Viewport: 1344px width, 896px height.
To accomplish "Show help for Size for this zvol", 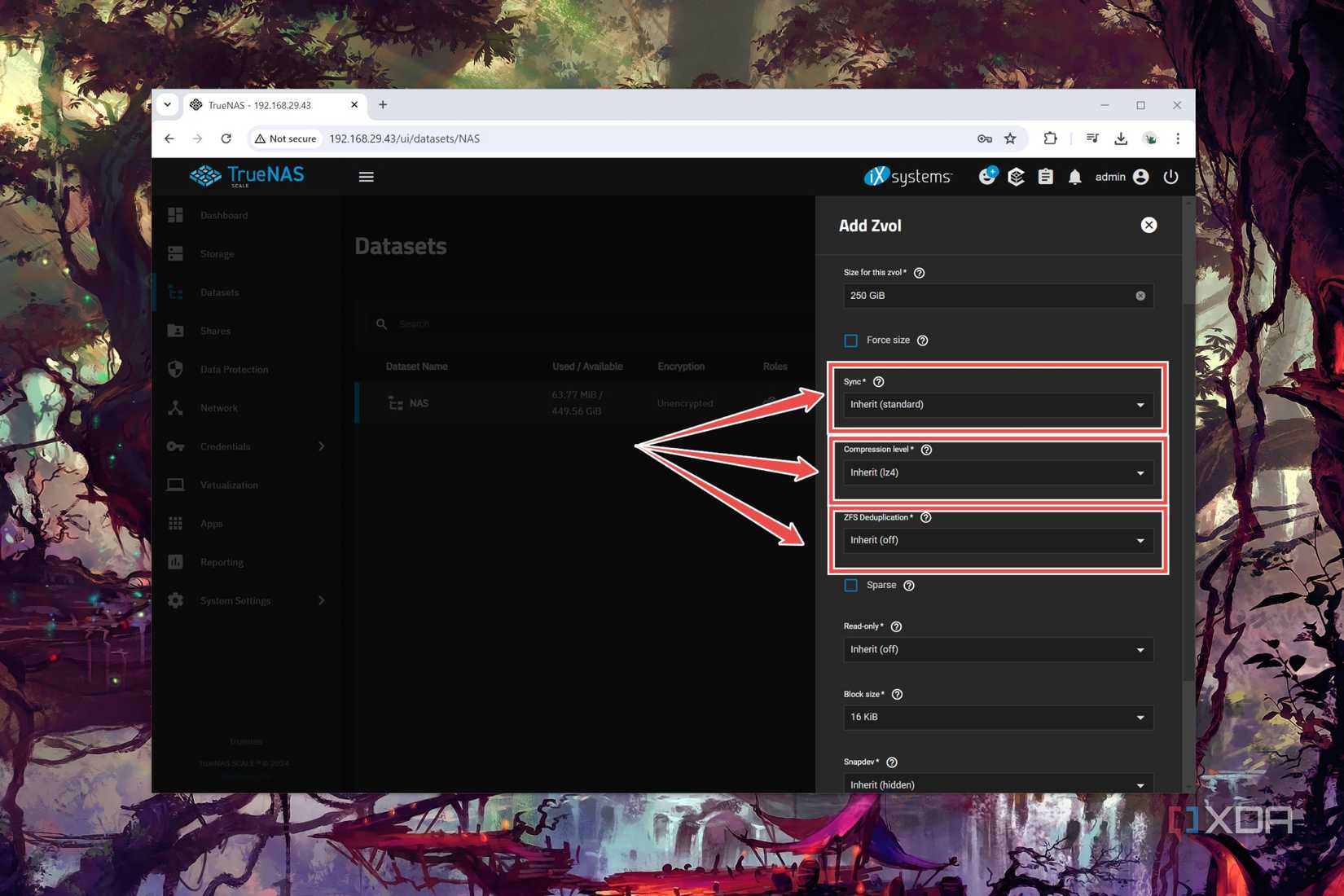I will click(919, 273).
